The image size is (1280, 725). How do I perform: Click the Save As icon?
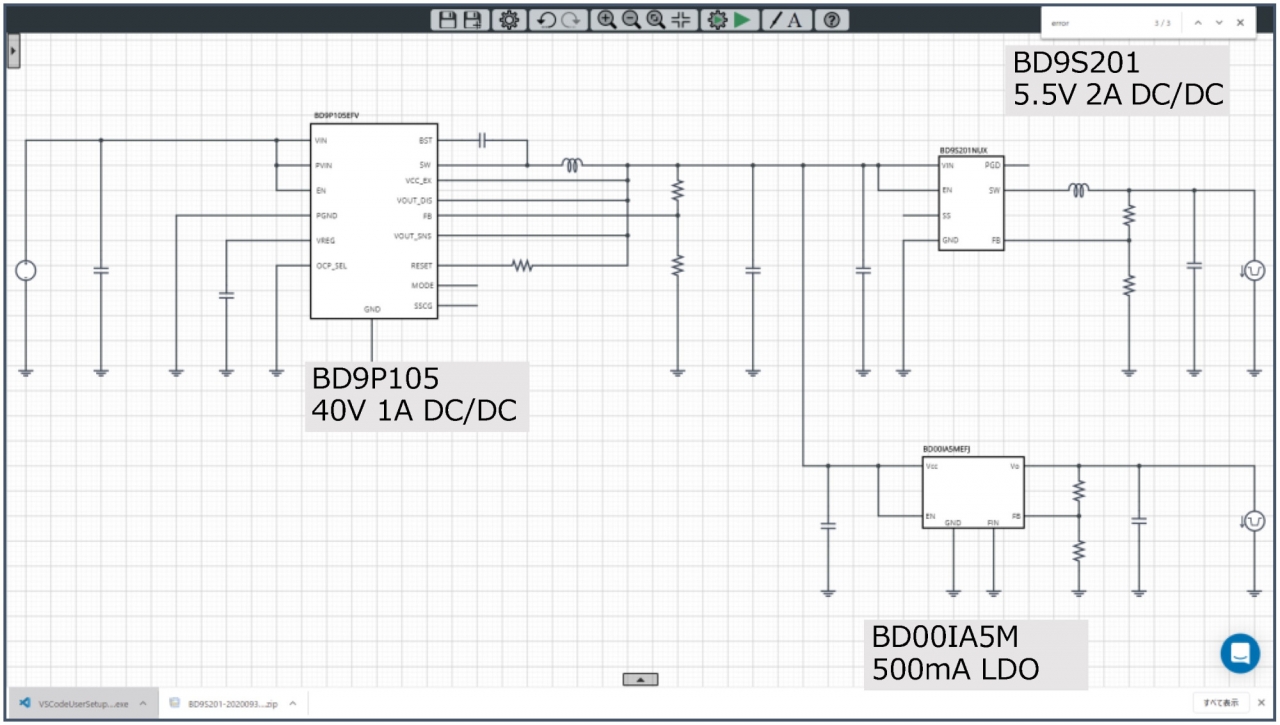click(472, 20)
